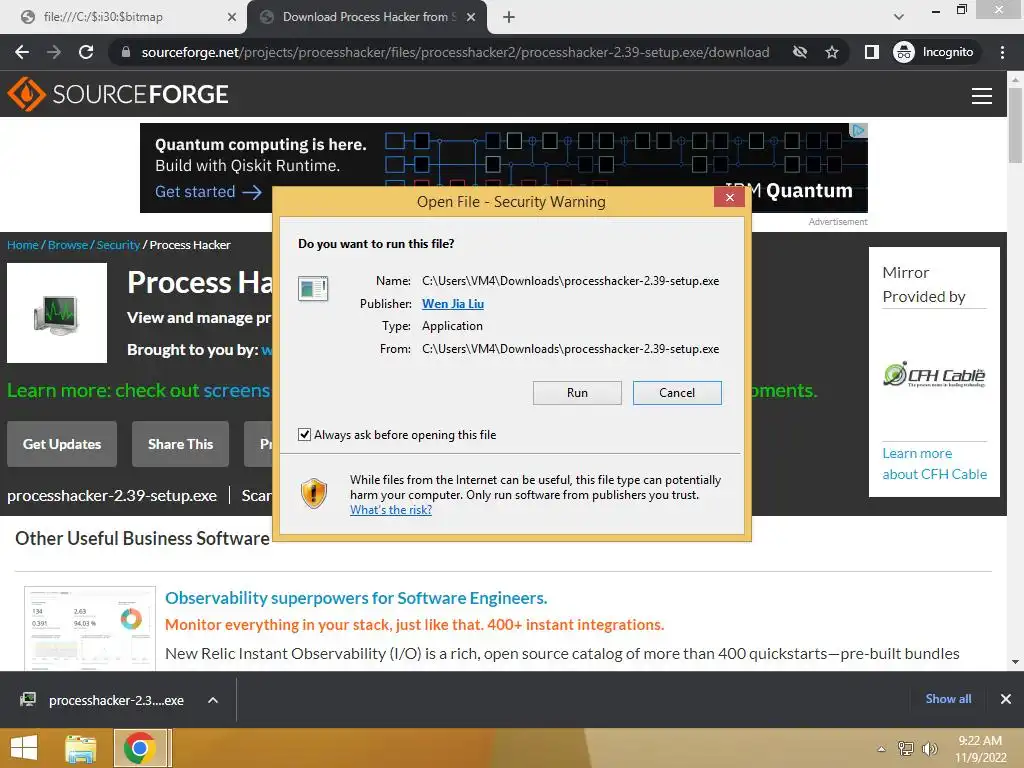Toggle the browser side panel icon

[x=871, y=52]
